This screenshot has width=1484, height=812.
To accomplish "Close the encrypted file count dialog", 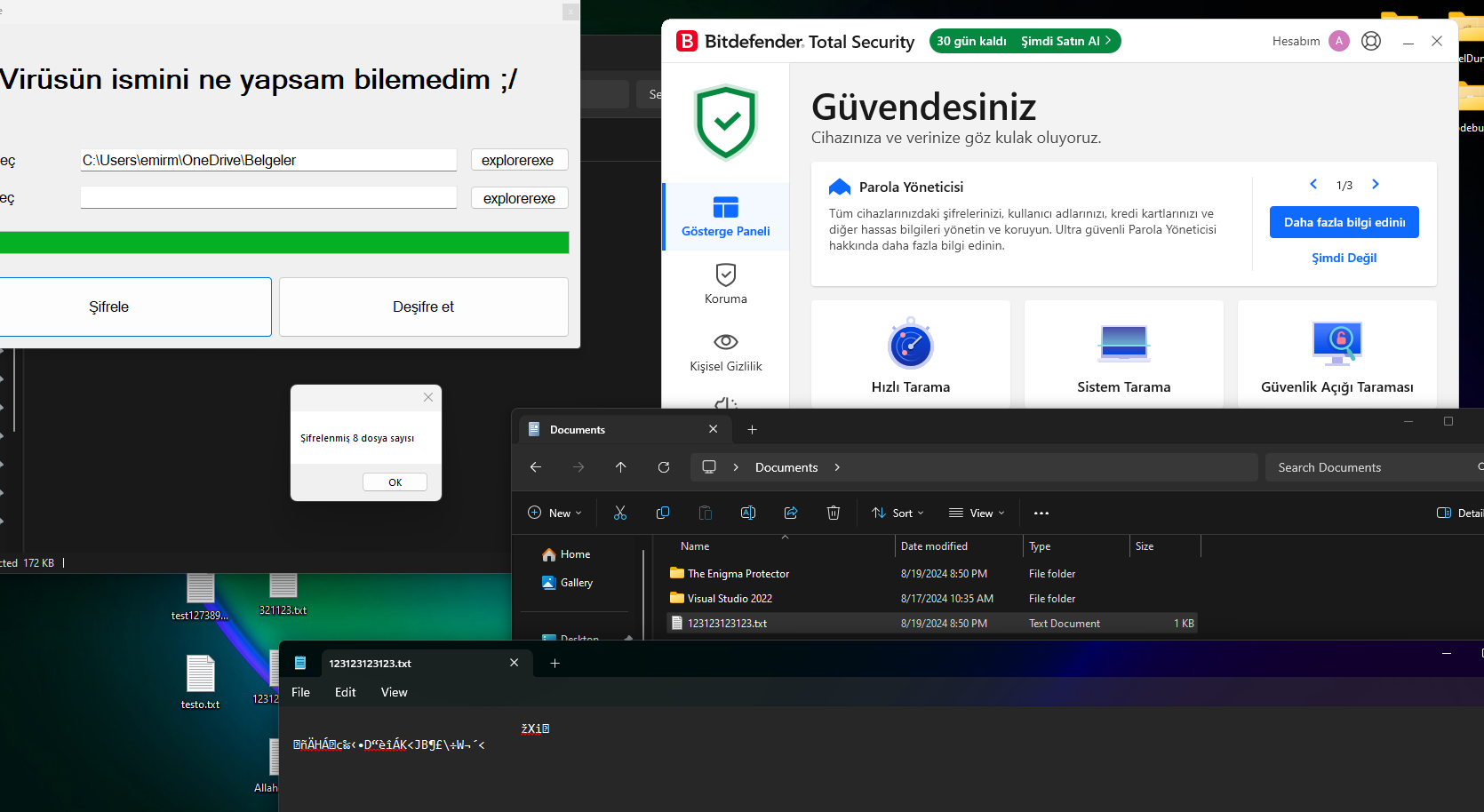I will 428,397.
